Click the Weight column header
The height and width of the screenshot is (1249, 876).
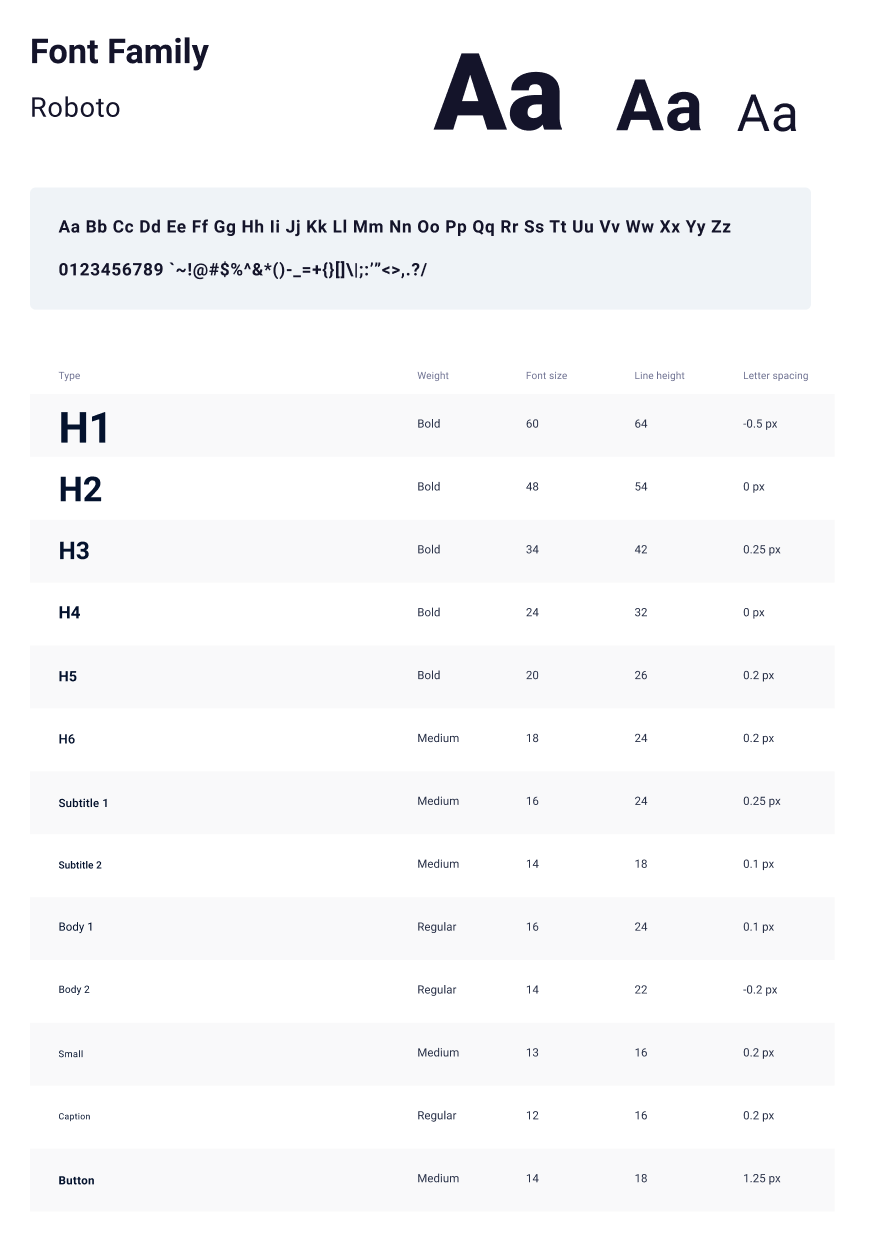(433, 376)
